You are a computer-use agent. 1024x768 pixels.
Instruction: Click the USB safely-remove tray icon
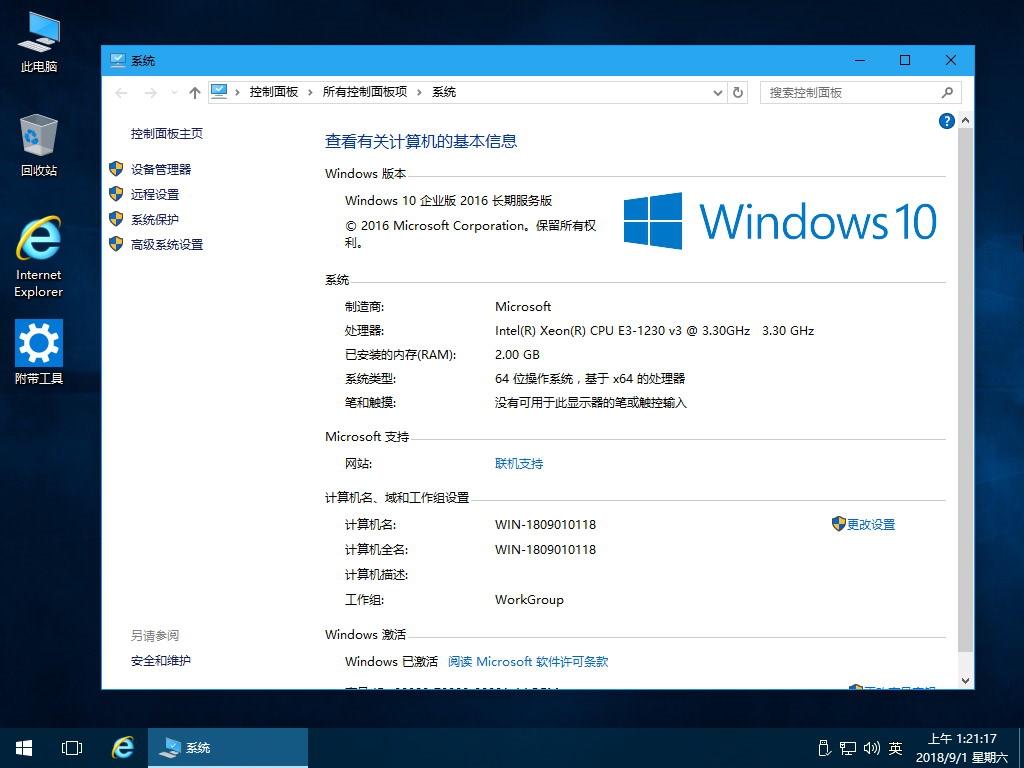click(824, 748)
